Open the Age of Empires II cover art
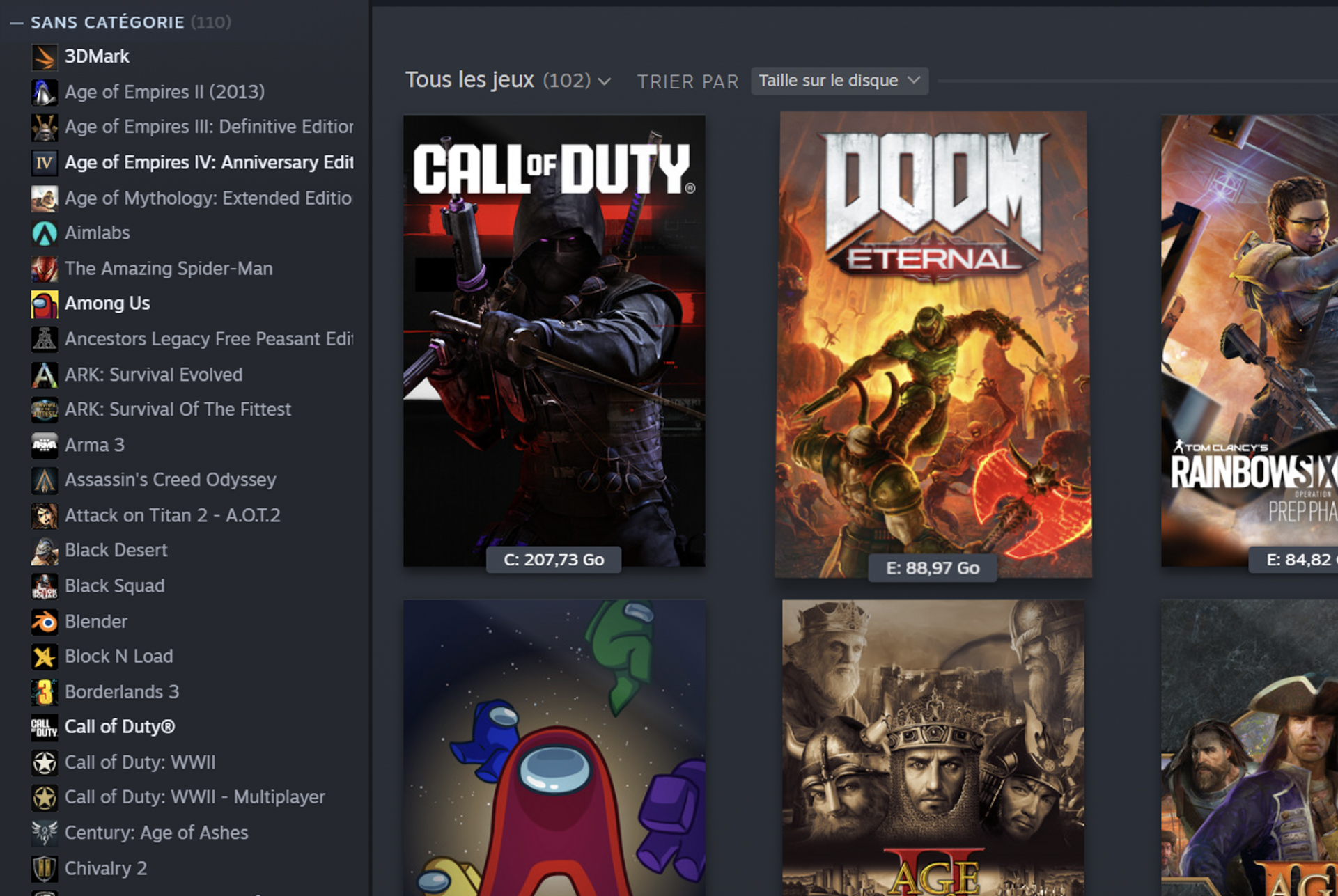 (x=933, y=748)
